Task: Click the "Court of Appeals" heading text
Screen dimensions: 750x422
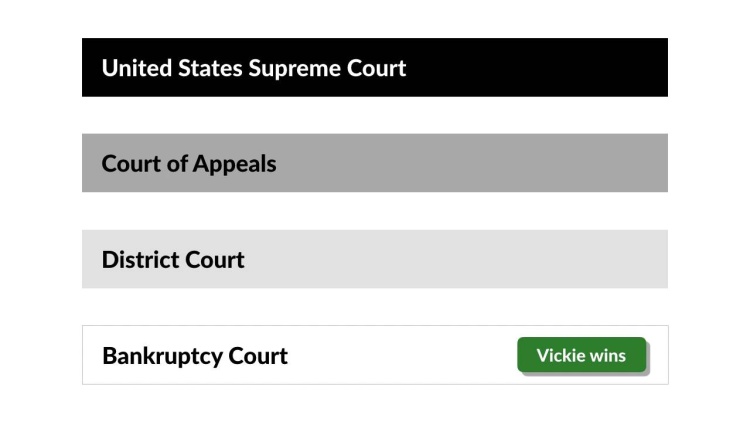Action: pos(189,164)
